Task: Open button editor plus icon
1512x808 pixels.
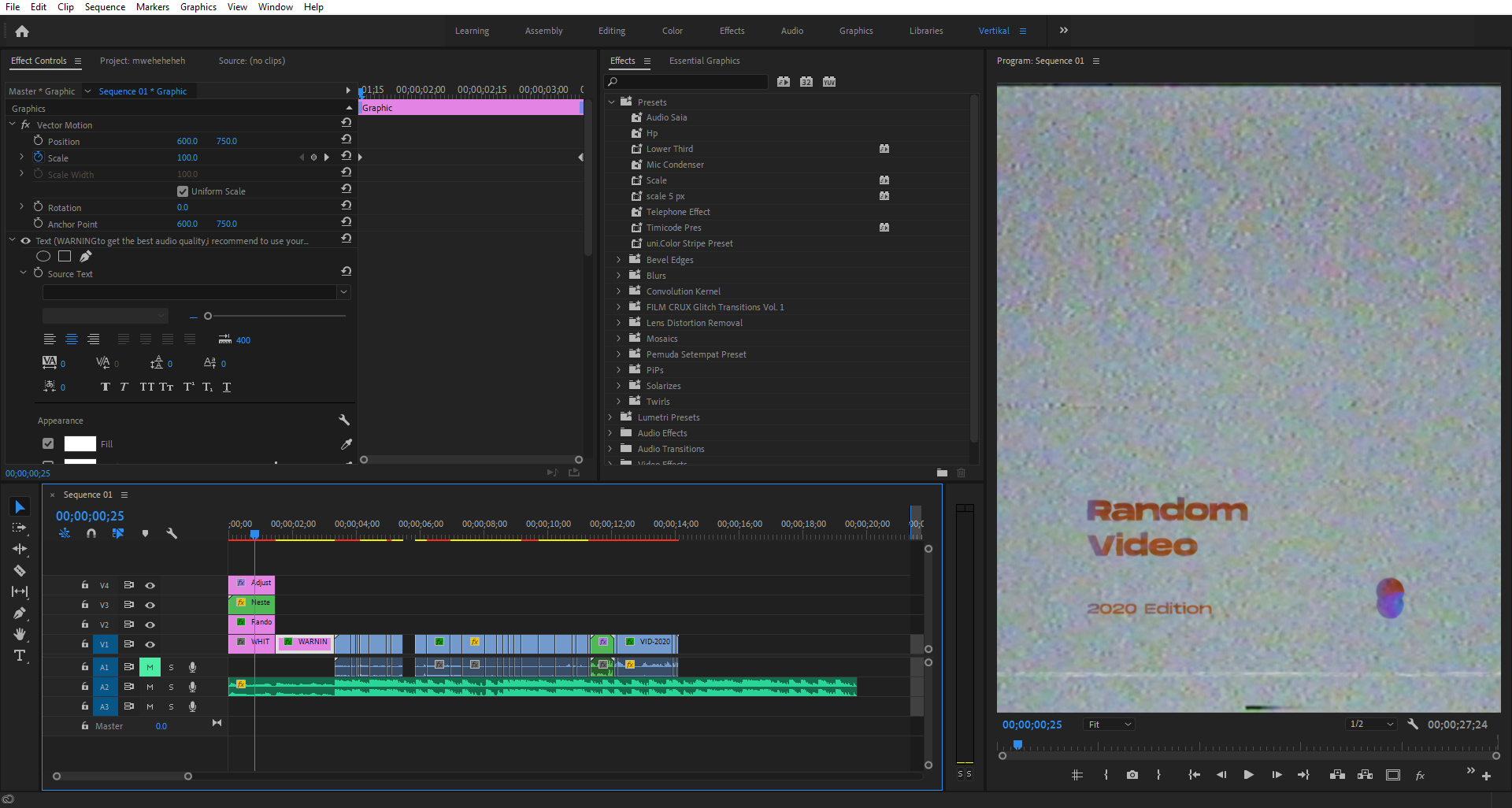Action: click(1486, 776)
